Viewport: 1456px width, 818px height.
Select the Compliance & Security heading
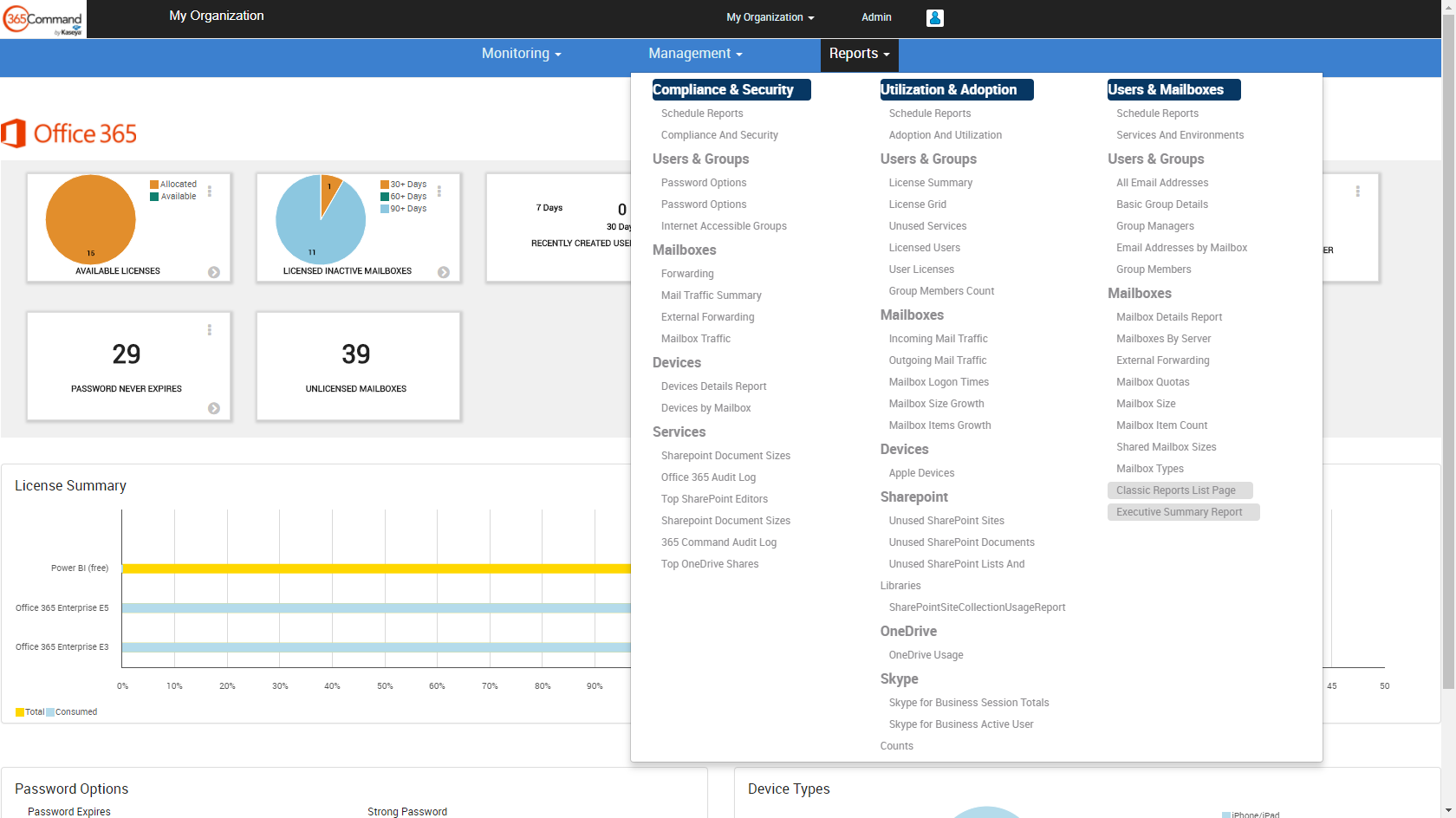pyautogui.click(x=731, y=89)
